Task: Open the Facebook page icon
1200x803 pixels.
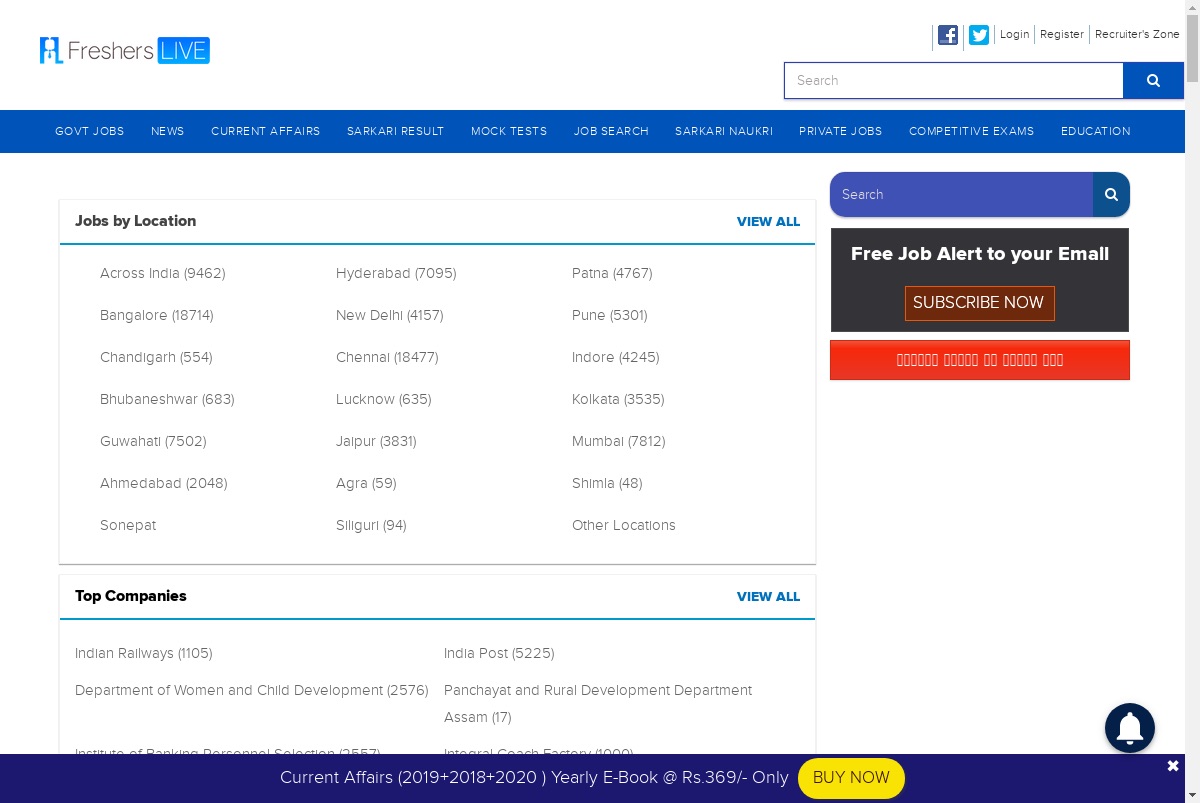Action: pyautogui.click(x=948, y=35)
